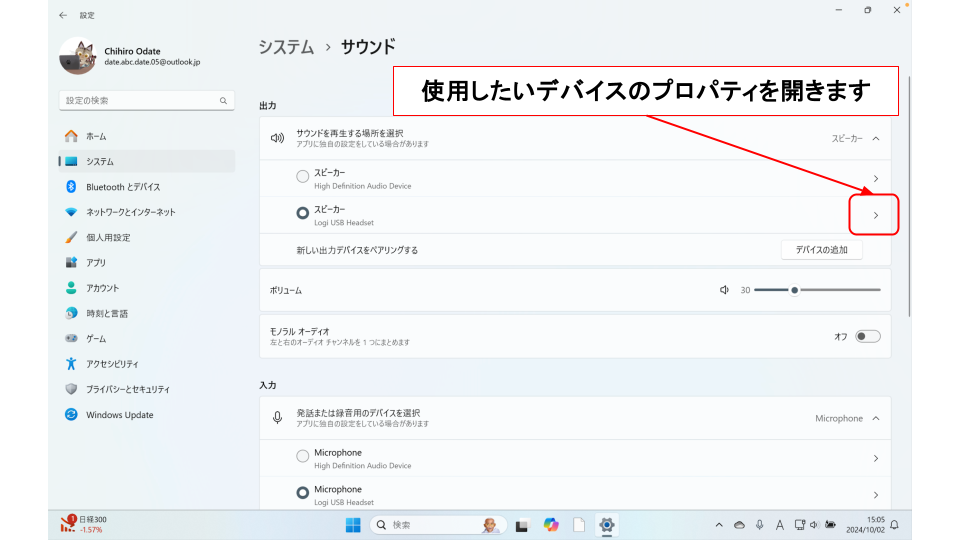Click the back arrow in settings header
This screenshot has width=960, height=540.
pos(64,15)
